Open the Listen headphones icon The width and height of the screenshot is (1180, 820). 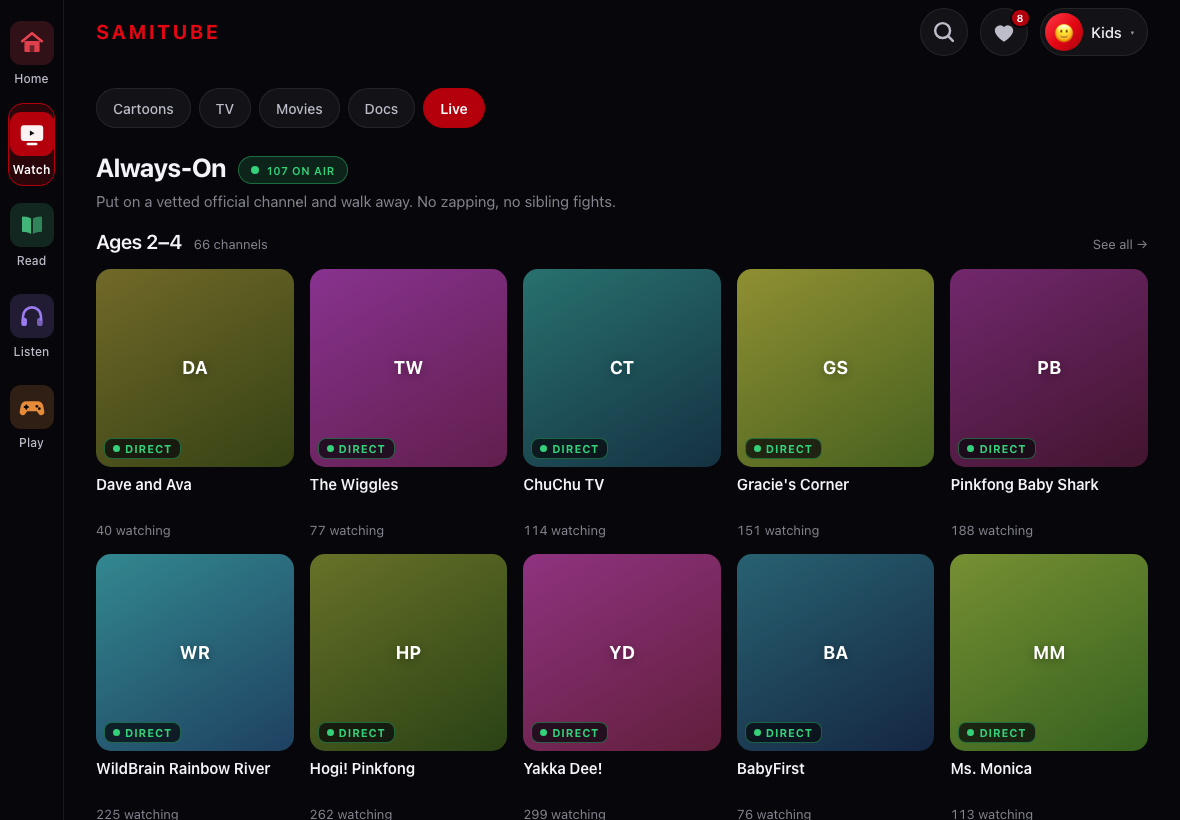click(31, 316)
